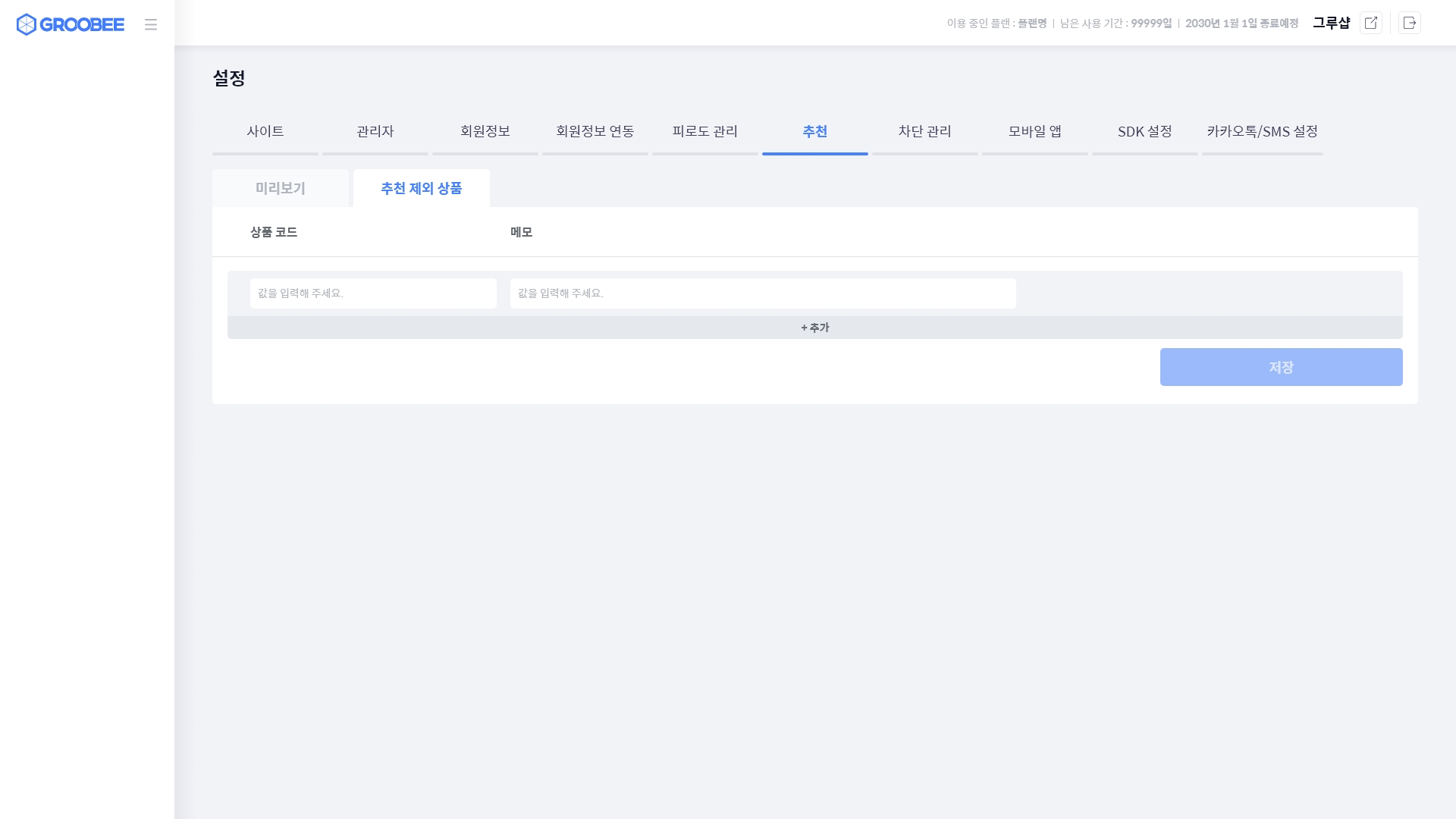
Task: Open the 피로도 관리 tab
Action: (705, 131)
